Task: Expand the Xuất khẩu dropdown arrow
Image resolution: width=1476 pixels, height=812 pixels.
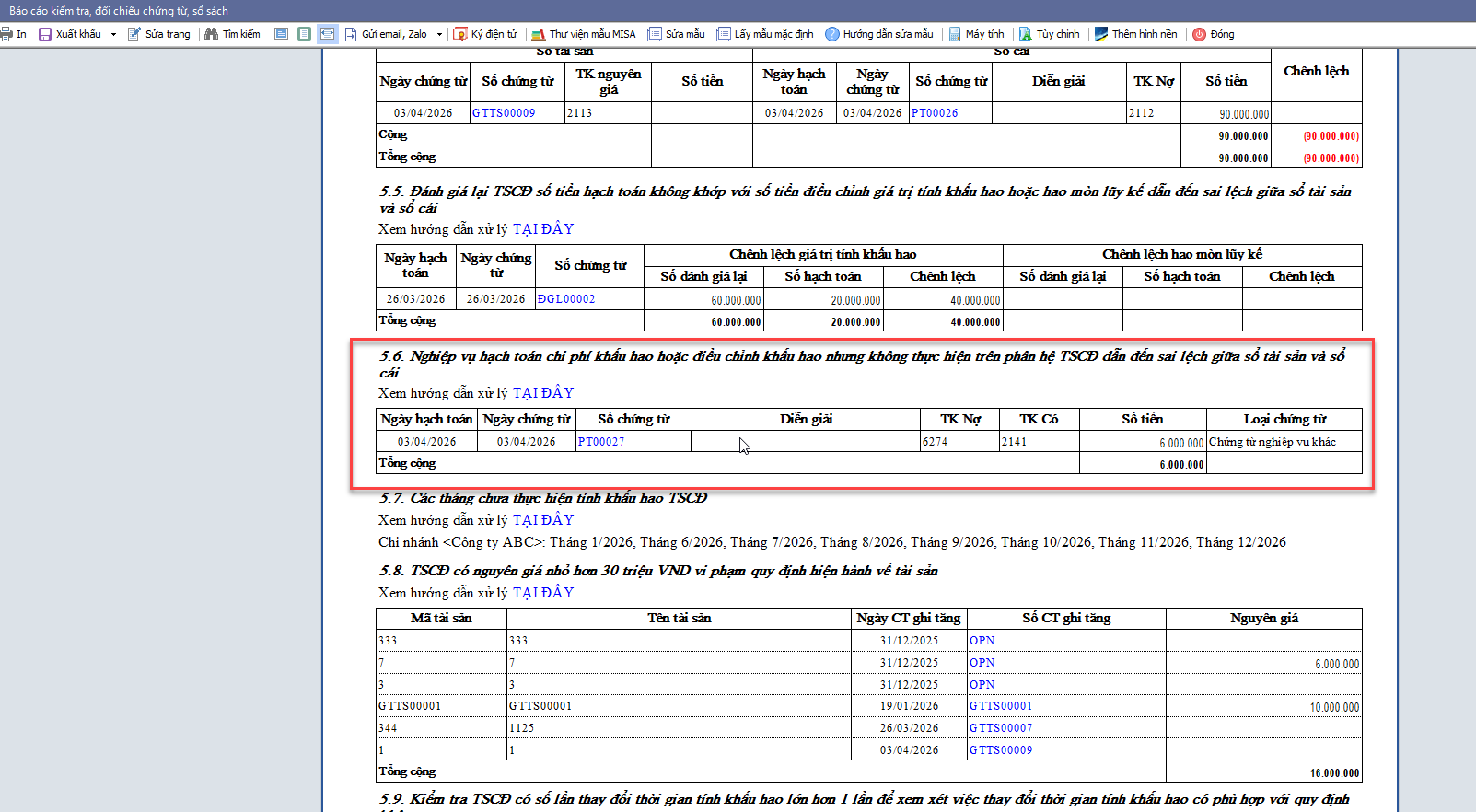Action: (x=113, y=34)
